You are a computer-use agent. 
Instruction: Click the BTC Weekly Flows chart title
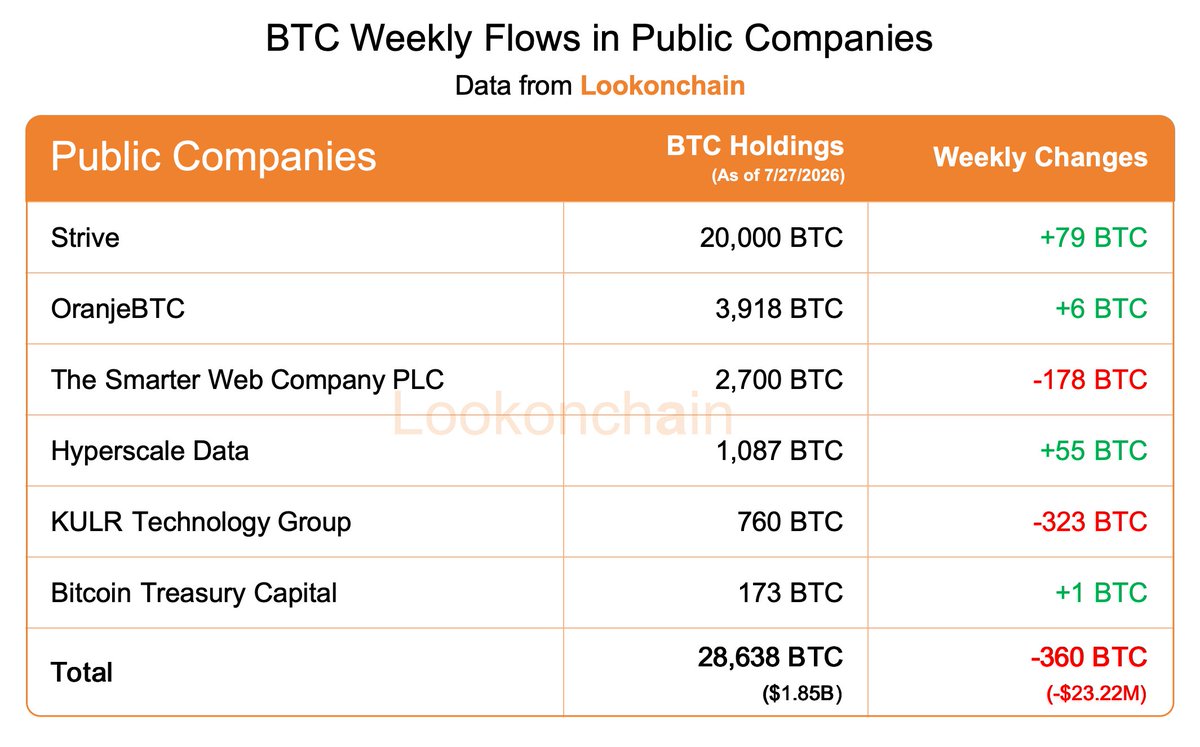pos(599,38)
